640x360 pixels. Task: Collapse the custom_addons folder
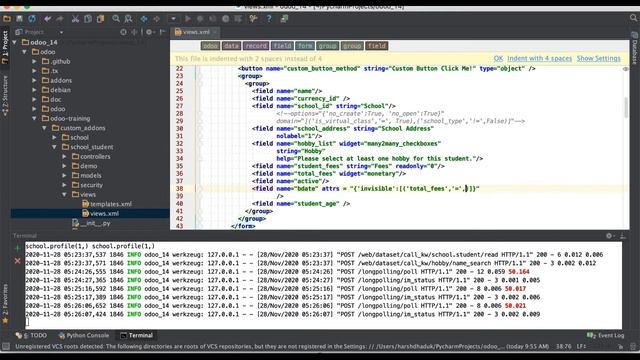(x=44, y=128)
